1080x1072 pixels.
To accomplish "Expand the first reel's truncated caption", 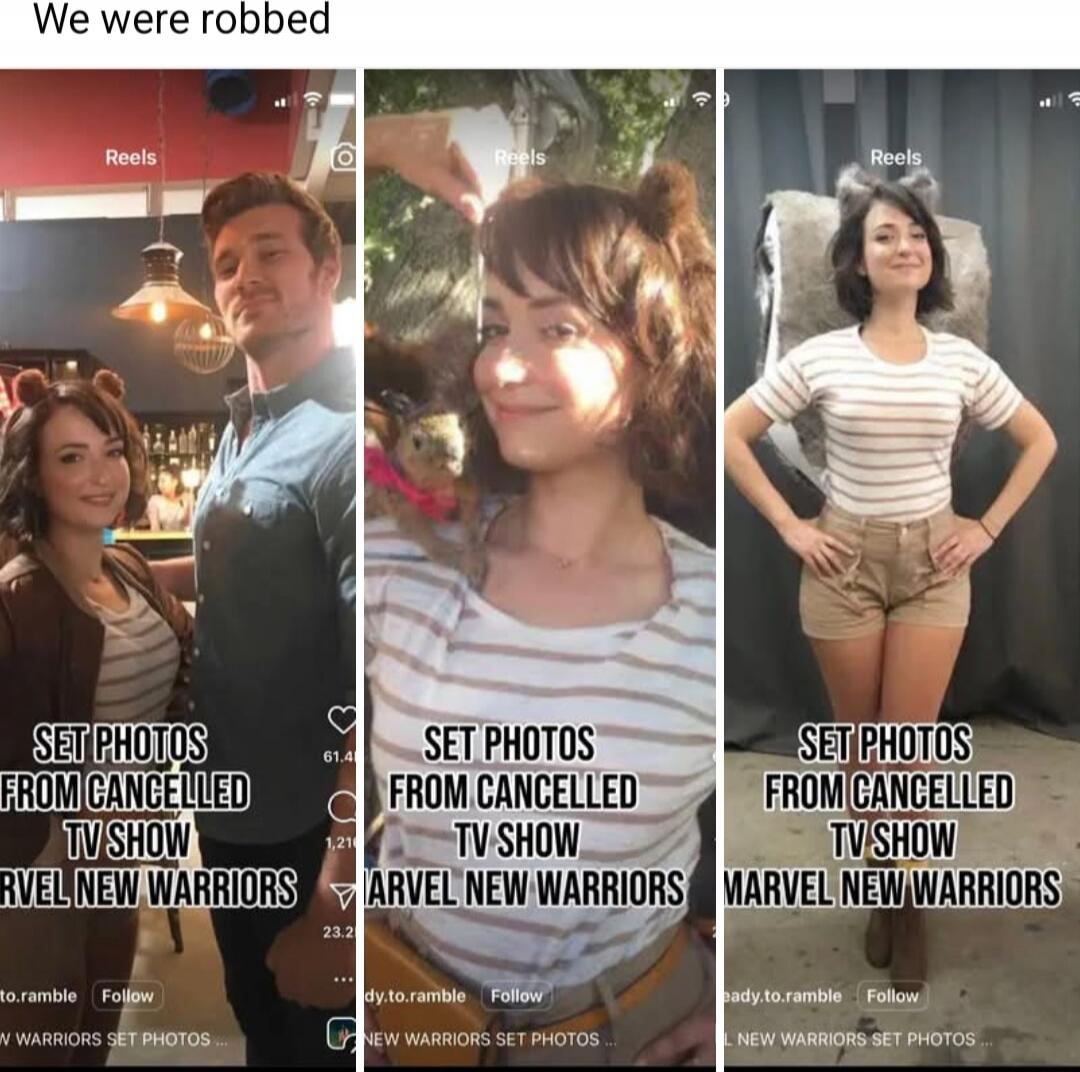I will click(113, 1038).
